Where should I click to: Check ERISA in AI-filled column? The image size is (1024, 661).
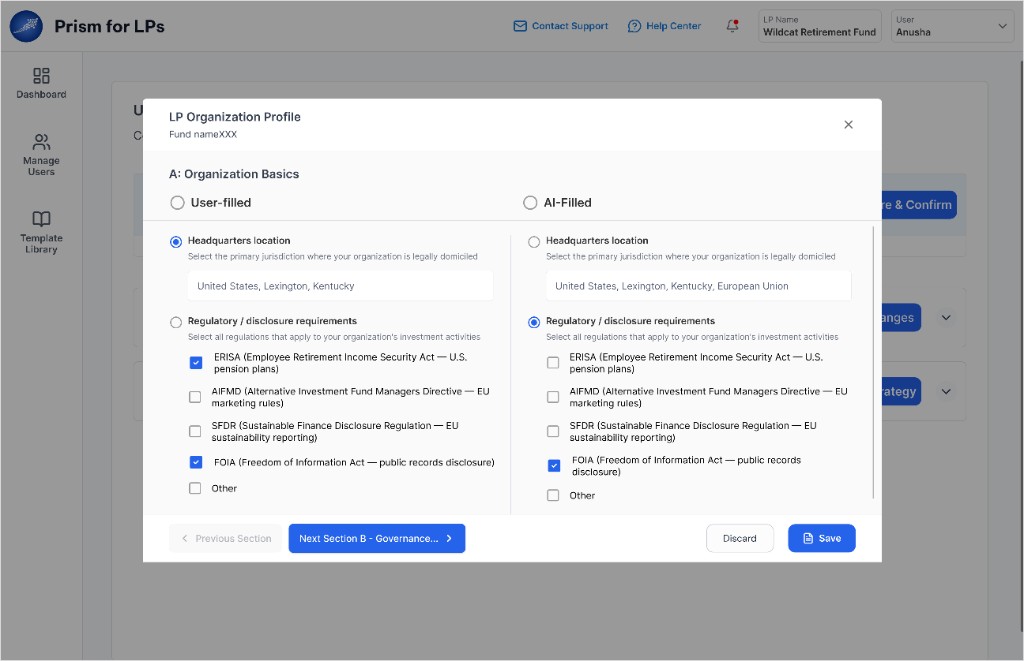tap(553, 363)
